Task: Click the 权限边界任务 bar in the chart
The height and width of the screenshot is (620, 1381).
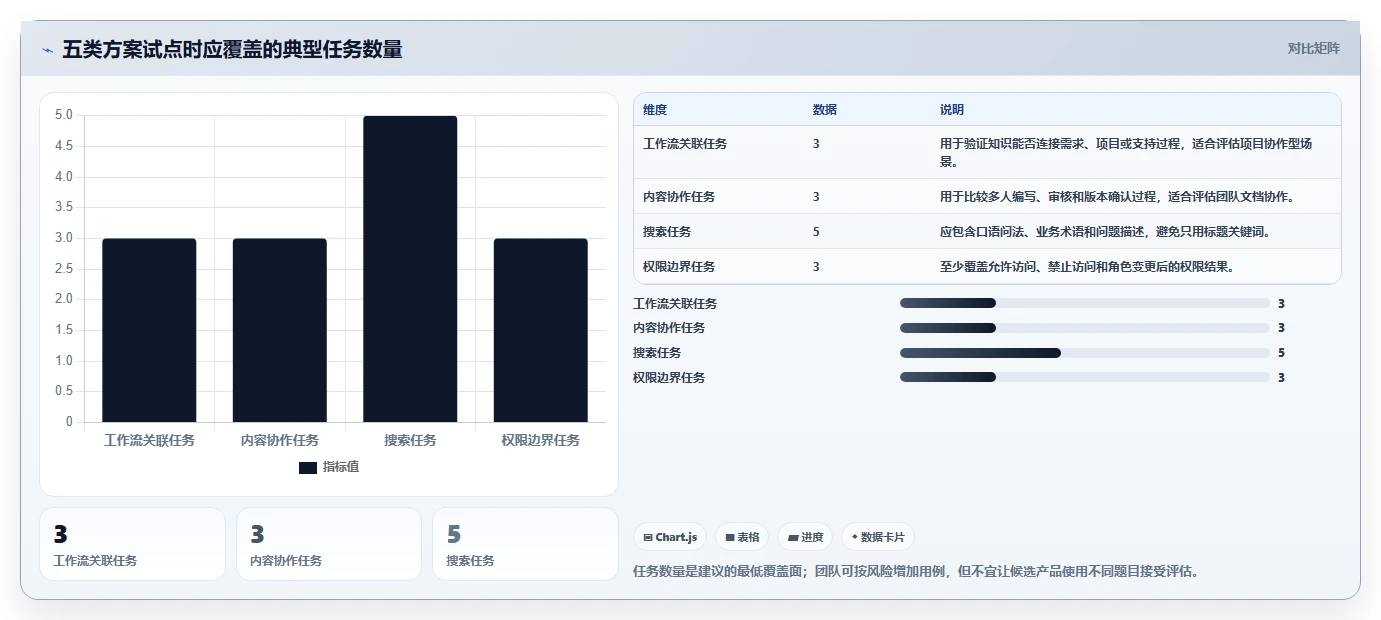Action: [x=540, y=330]
